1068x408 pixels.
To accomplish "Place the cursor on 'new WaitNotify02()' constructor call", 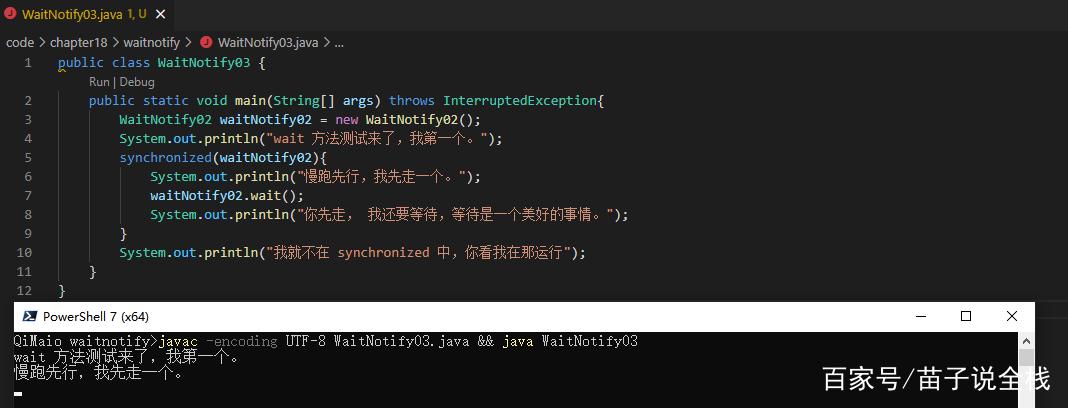I will coord(407,120).
